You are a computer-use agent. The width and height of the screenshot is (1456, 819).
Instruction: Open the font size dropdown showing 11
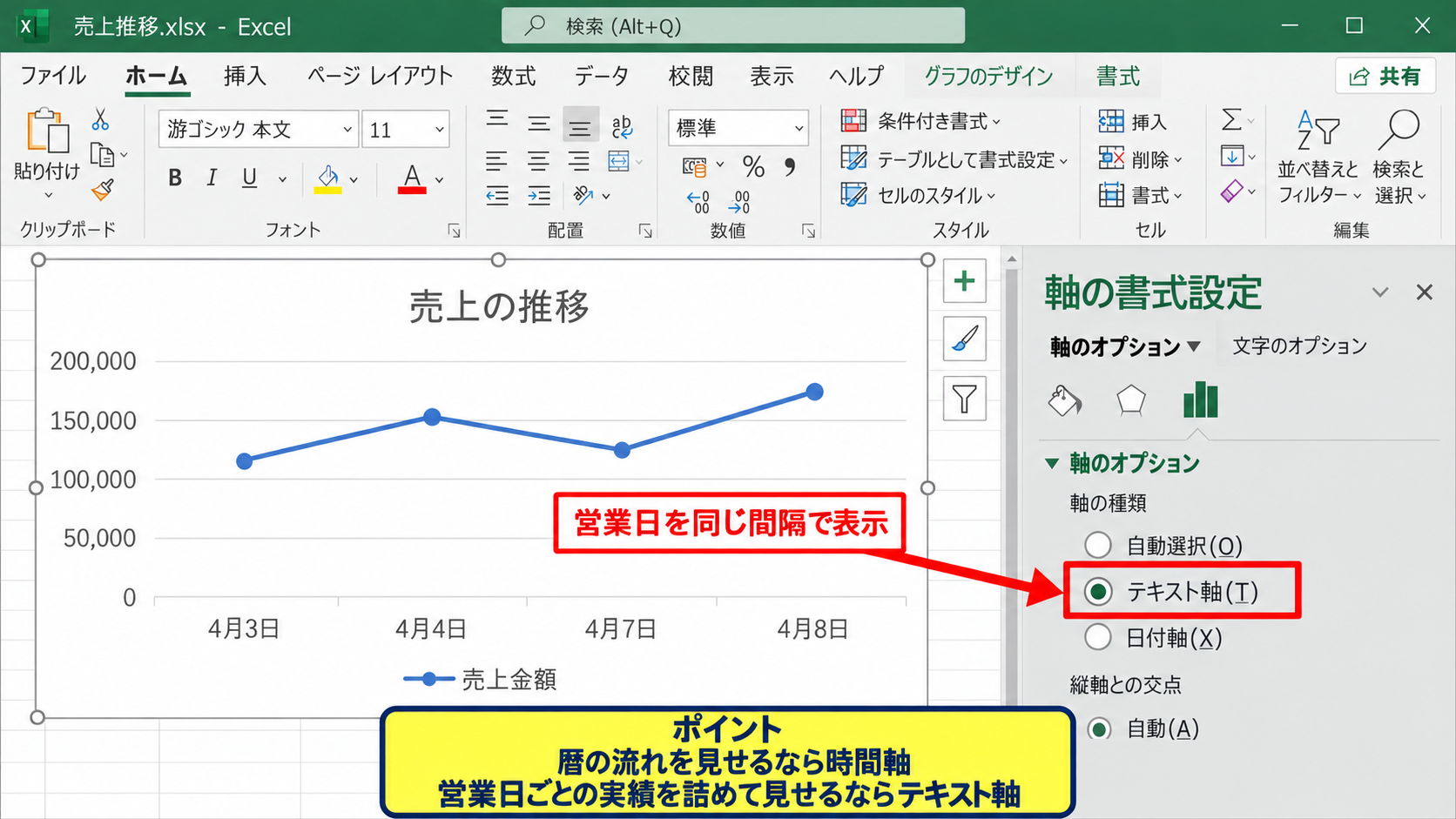440,130
